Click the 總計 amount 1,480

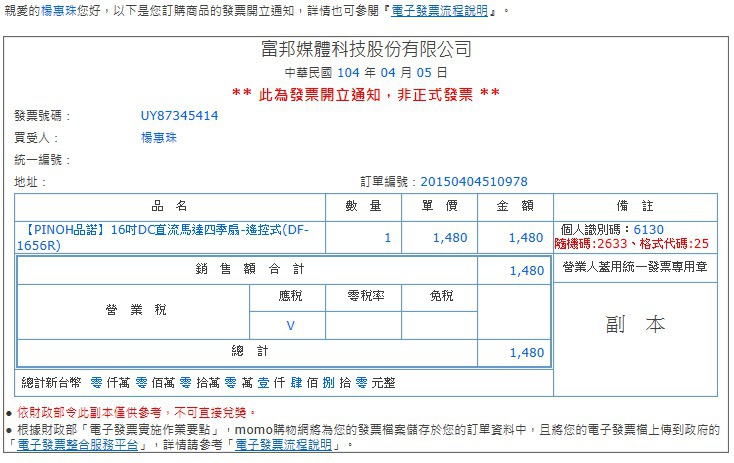pyautogui.click(x=527, y=353)
